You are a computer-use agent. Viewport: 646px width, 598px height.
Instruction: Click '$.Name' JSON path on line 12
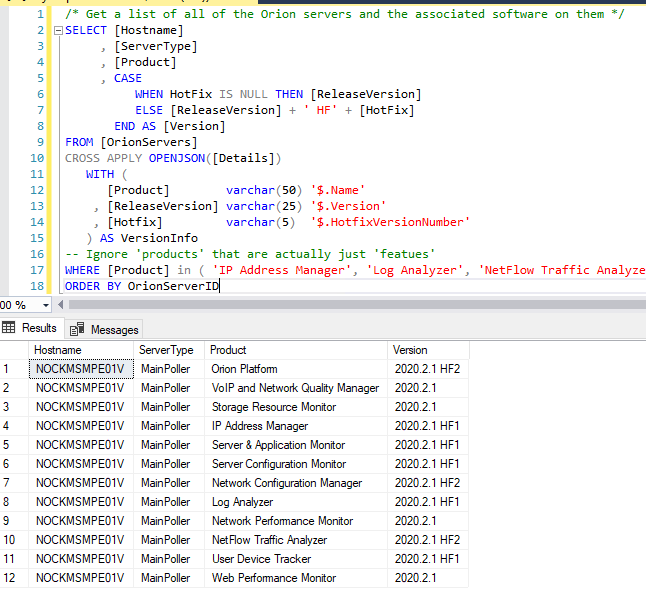[x=338, y=190]
